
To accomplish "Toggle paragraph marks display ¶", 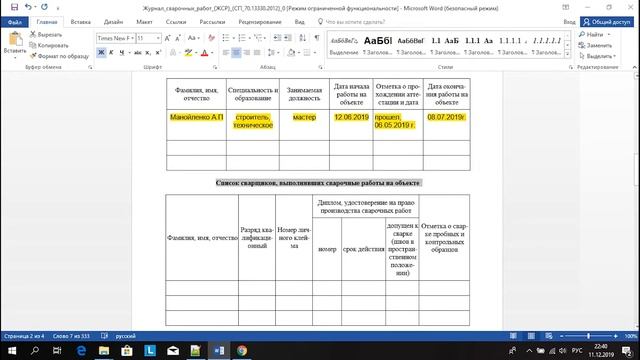I will tap(317, 38).
